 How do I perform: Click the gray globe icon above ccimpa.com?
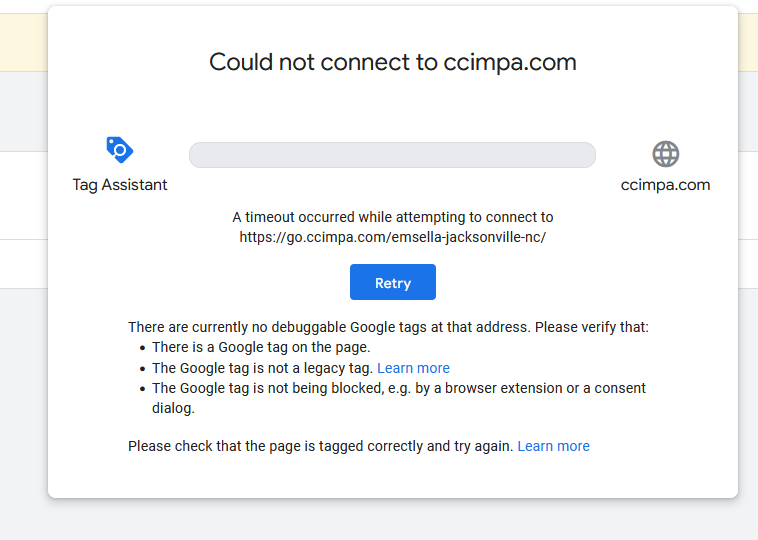[666, 154]
